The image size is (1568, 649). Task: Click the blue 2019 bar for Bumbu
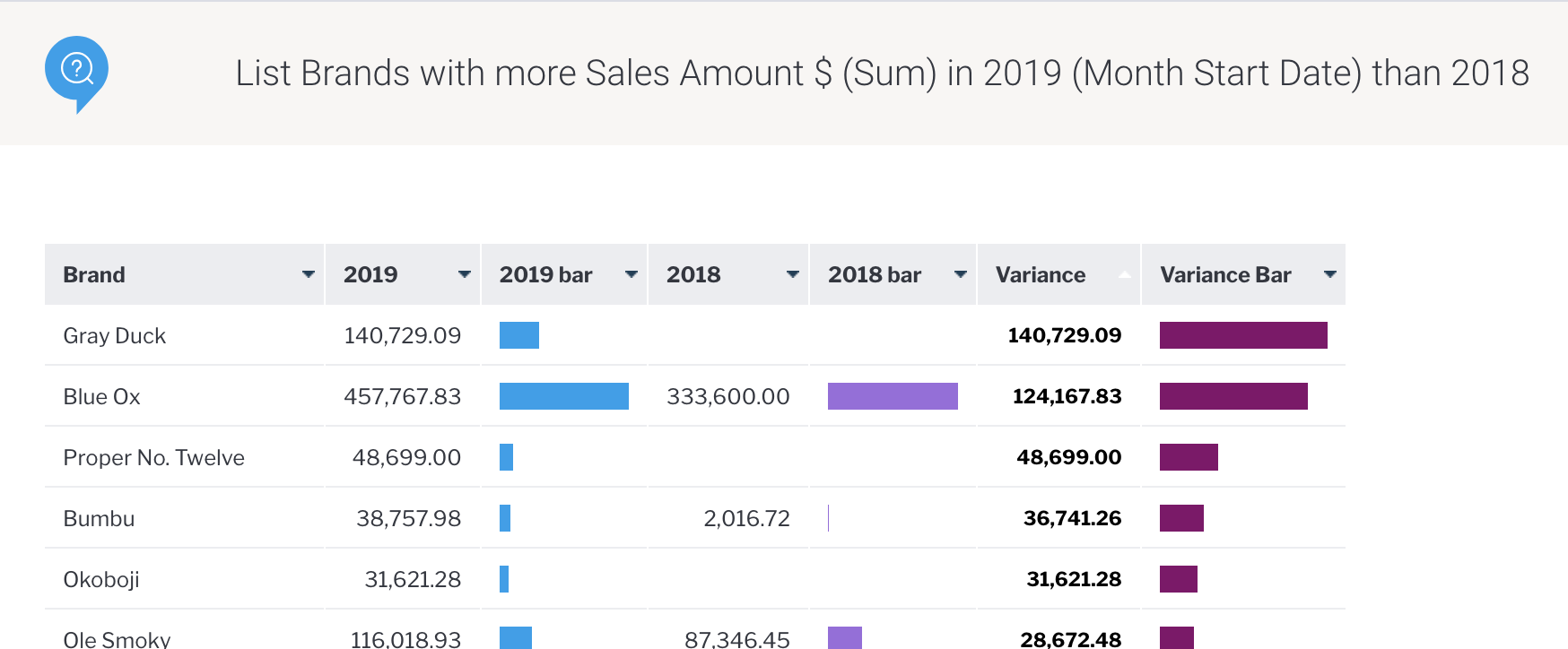(505, 518)
